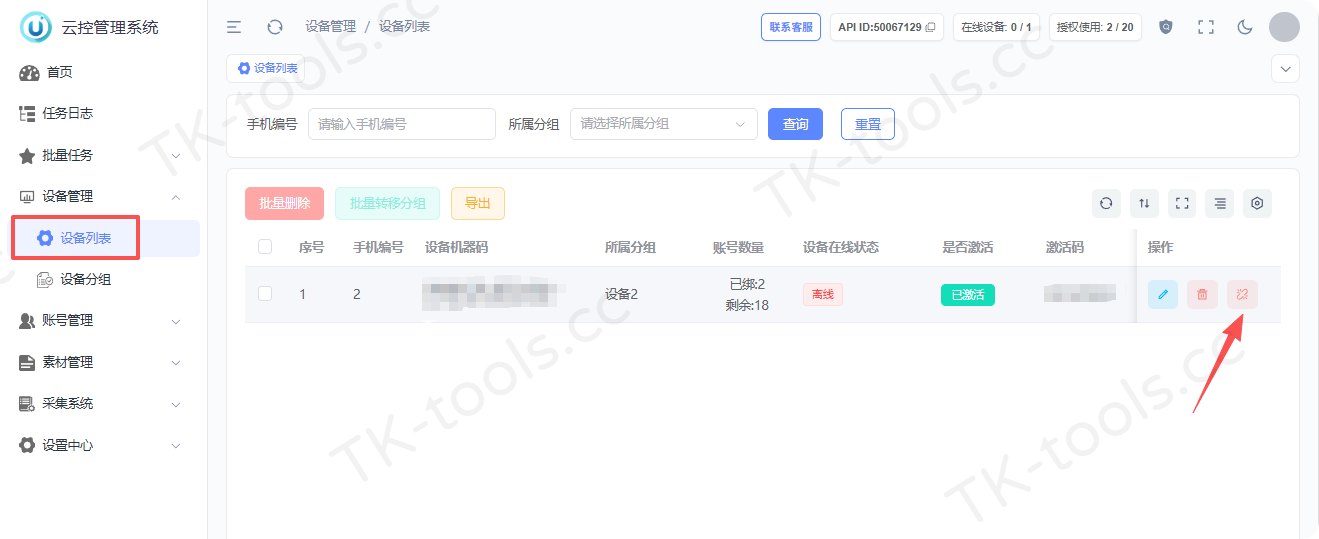This screenshot has width=1319, height=539.
Task: Click the account management people icon
Action: tap(28, 320)
